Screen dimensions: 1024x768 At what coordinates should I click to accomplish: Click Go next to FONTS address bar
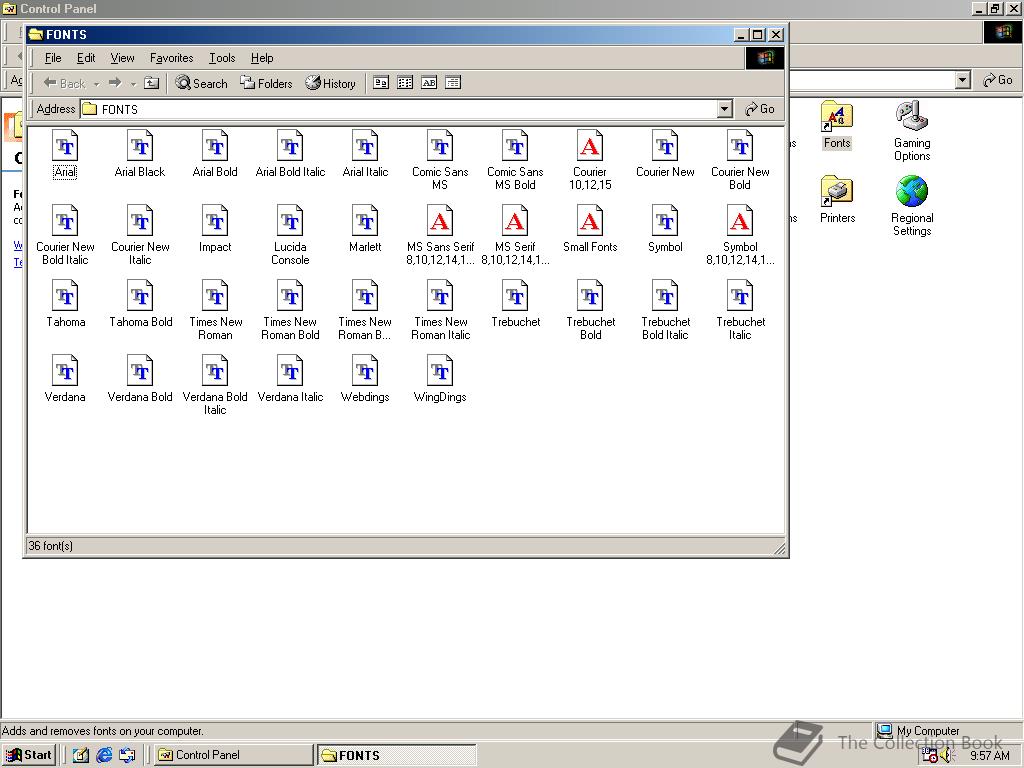[760, 109]
